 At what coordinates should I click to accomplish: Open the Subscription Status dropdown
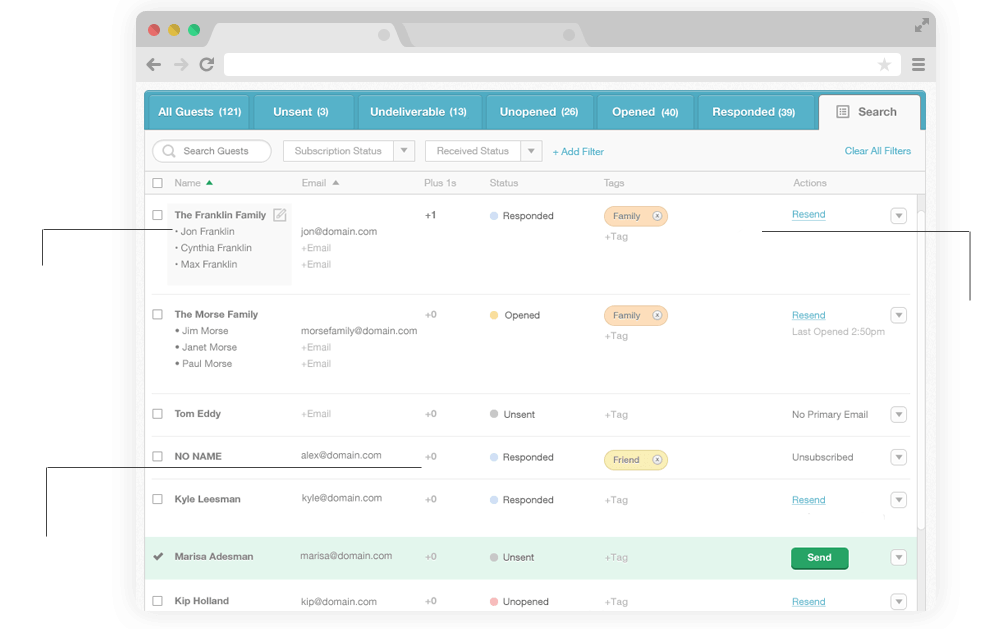(349, 151)
